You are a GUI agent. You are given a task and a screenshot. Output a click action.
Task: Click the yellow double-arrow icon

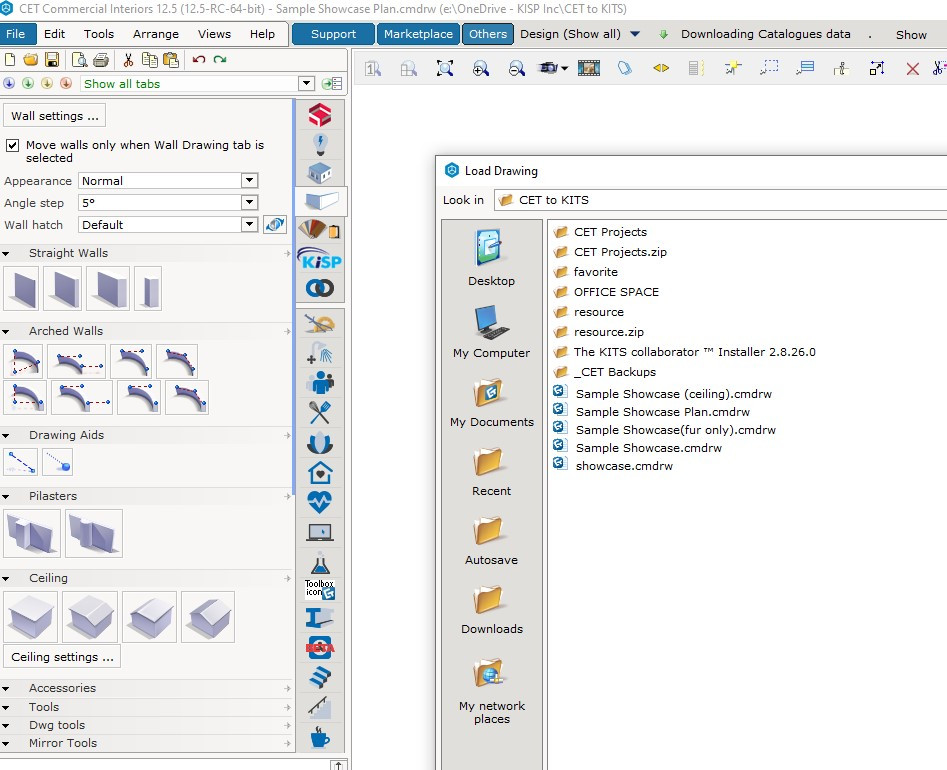pyautogui.click(x=661, y=68)
